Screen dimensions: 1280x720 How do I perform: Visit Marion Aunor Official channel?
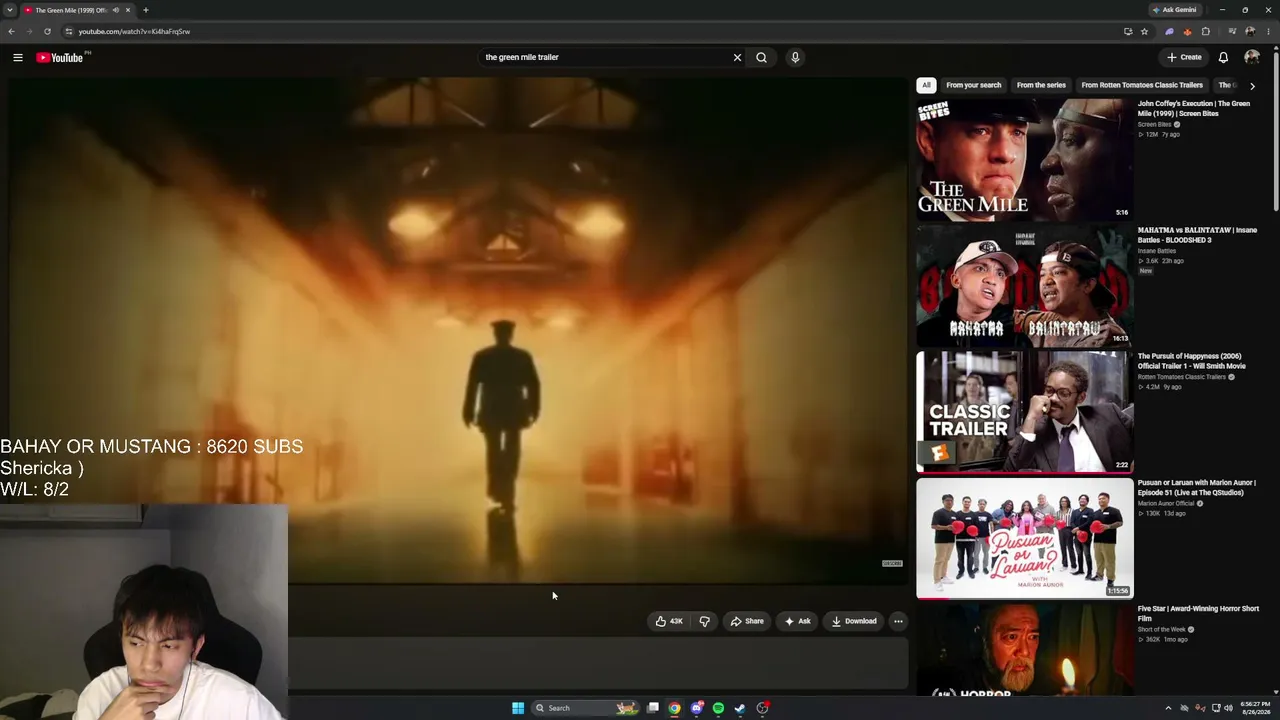(1165, 503)
